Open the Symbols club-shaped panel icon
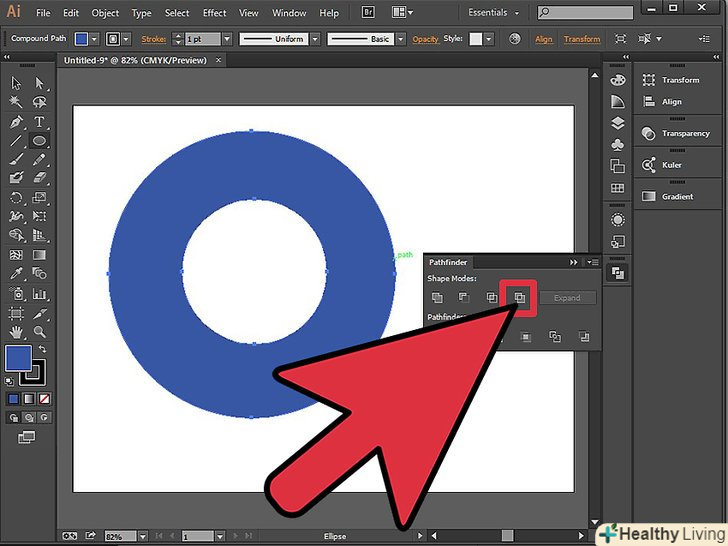 click(x=617, y=146)
